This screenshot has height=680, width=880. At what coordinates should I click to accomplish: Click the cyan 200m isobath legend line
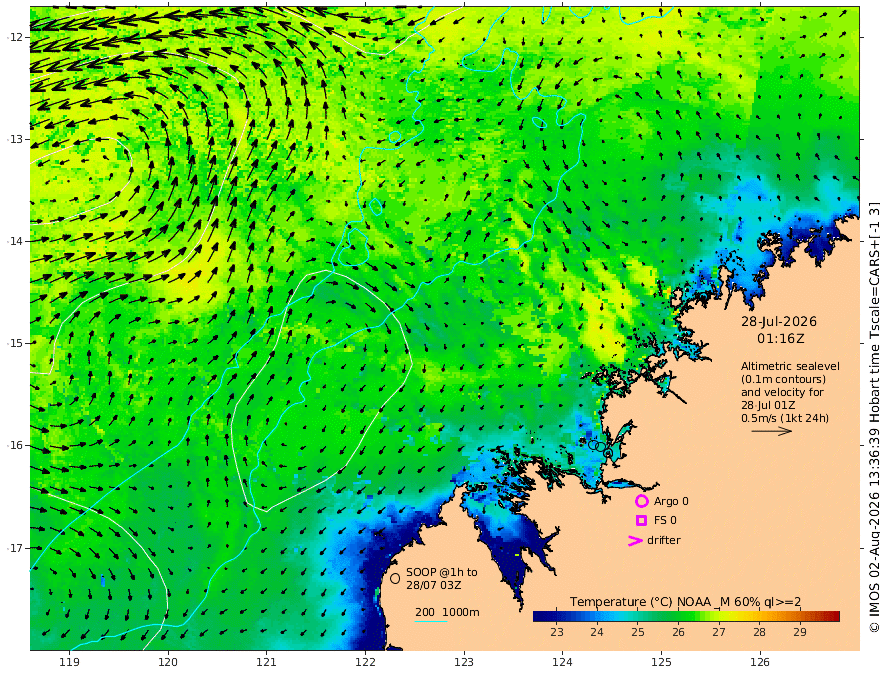(431, 621)
